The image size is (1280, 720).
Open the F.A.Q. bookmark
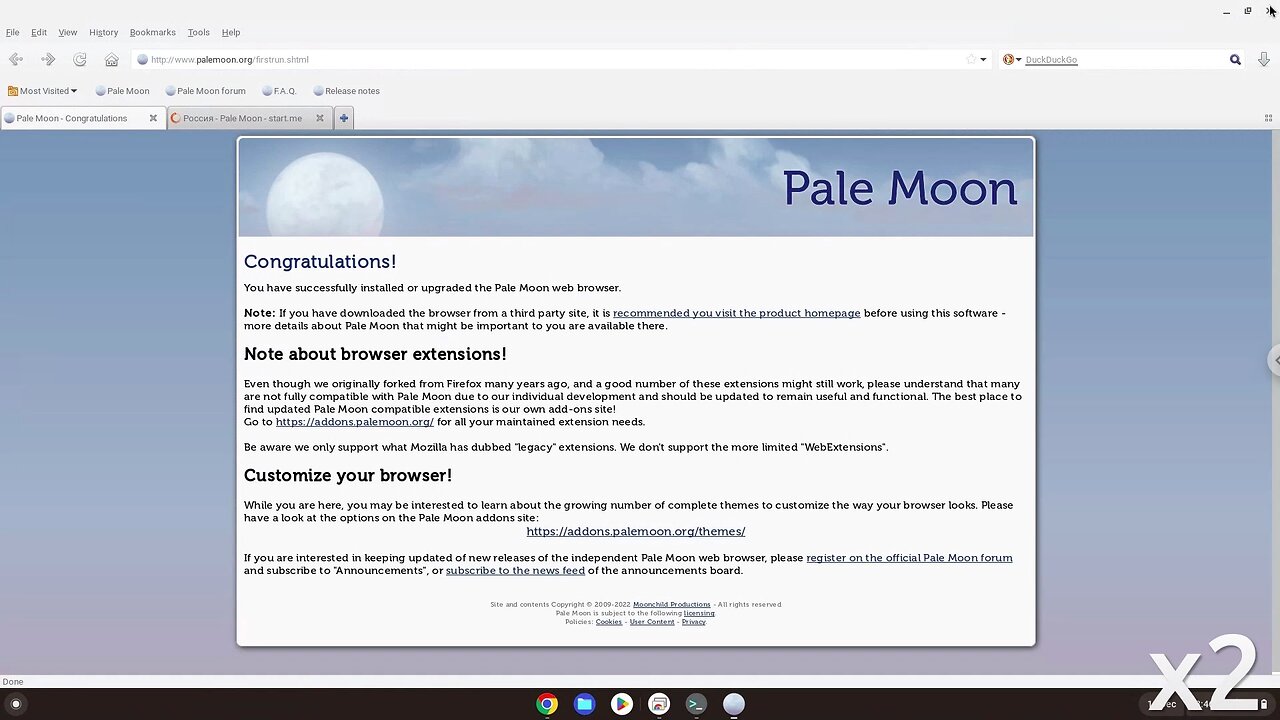coord(279,91)
